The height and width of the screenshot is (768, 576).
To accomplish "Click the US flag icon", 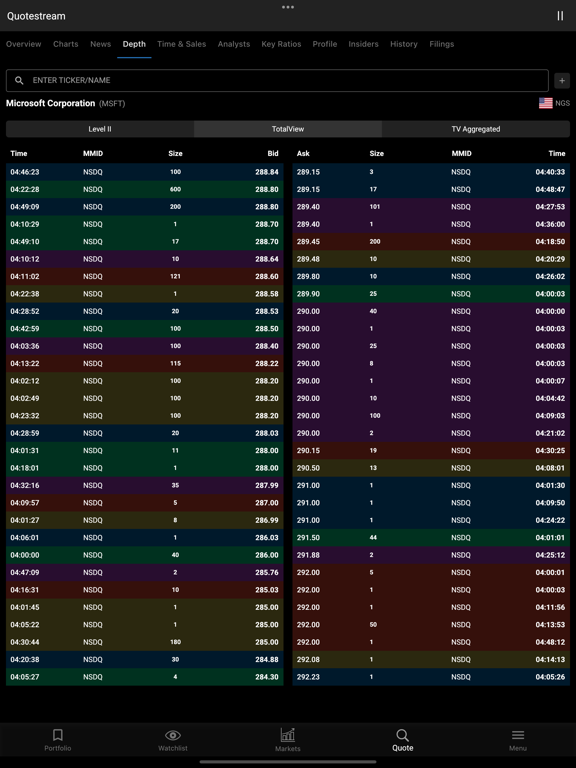I will (x=546, y=103).
